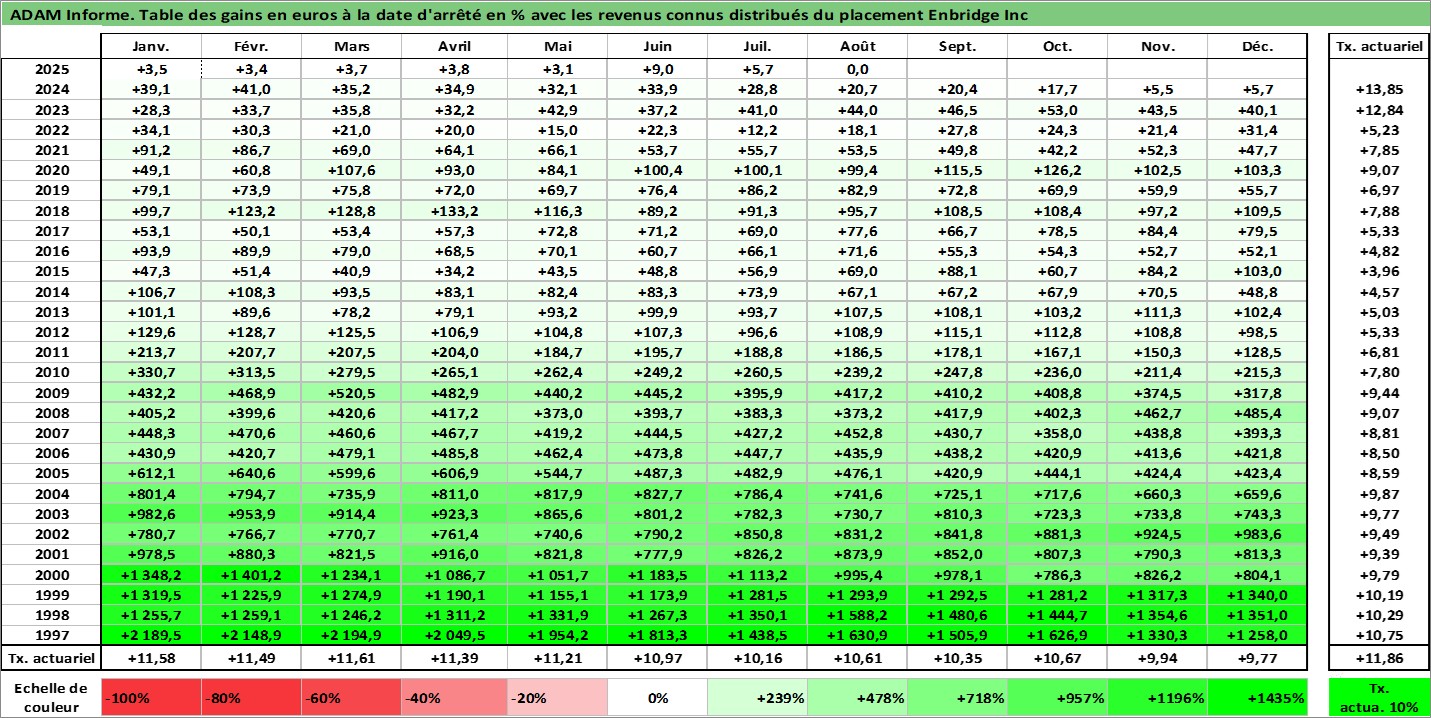Select the 2000 year row label

(x=51, y=575)
